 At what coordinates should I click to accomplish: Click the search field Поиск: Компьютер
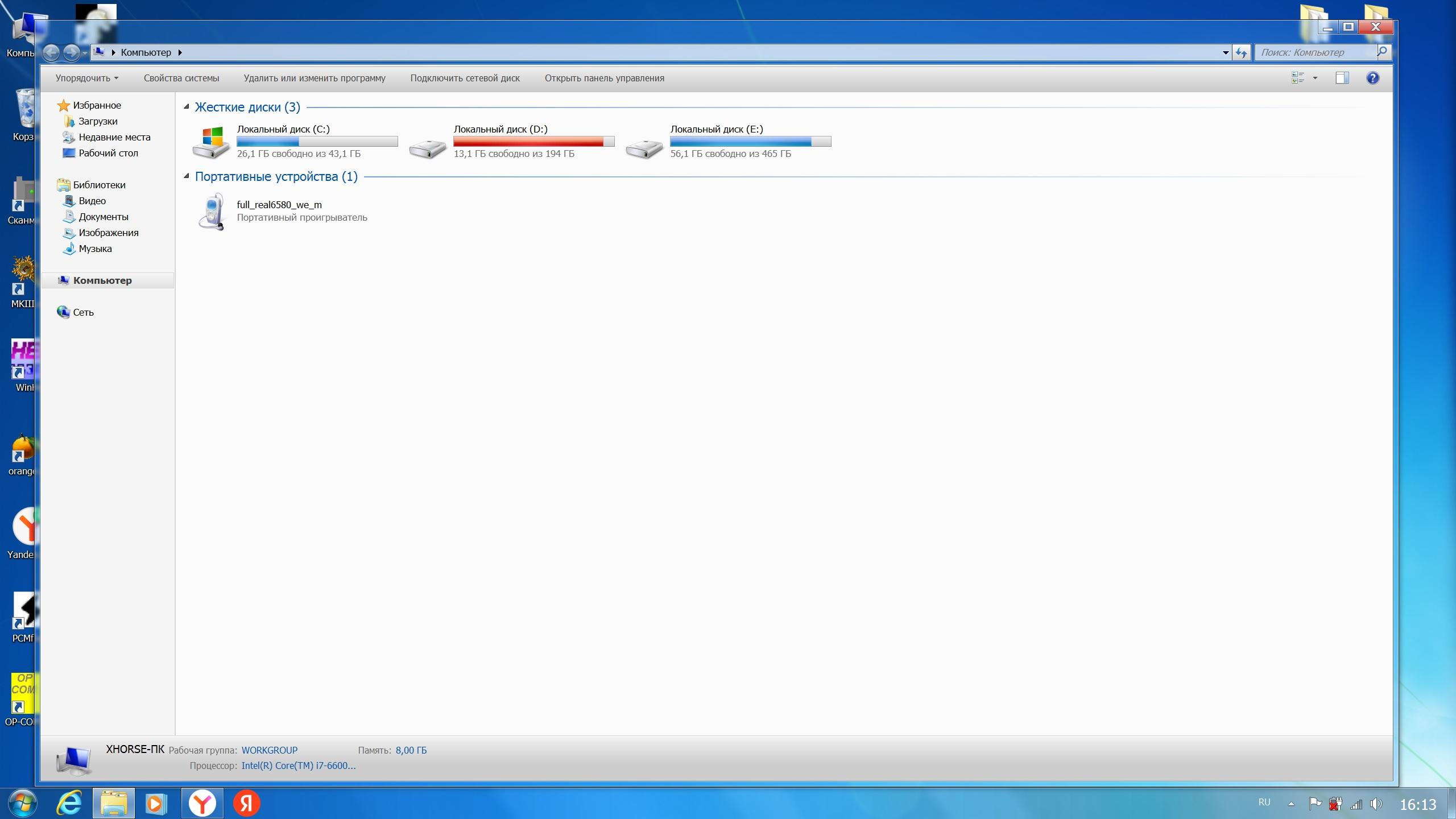1316,52
